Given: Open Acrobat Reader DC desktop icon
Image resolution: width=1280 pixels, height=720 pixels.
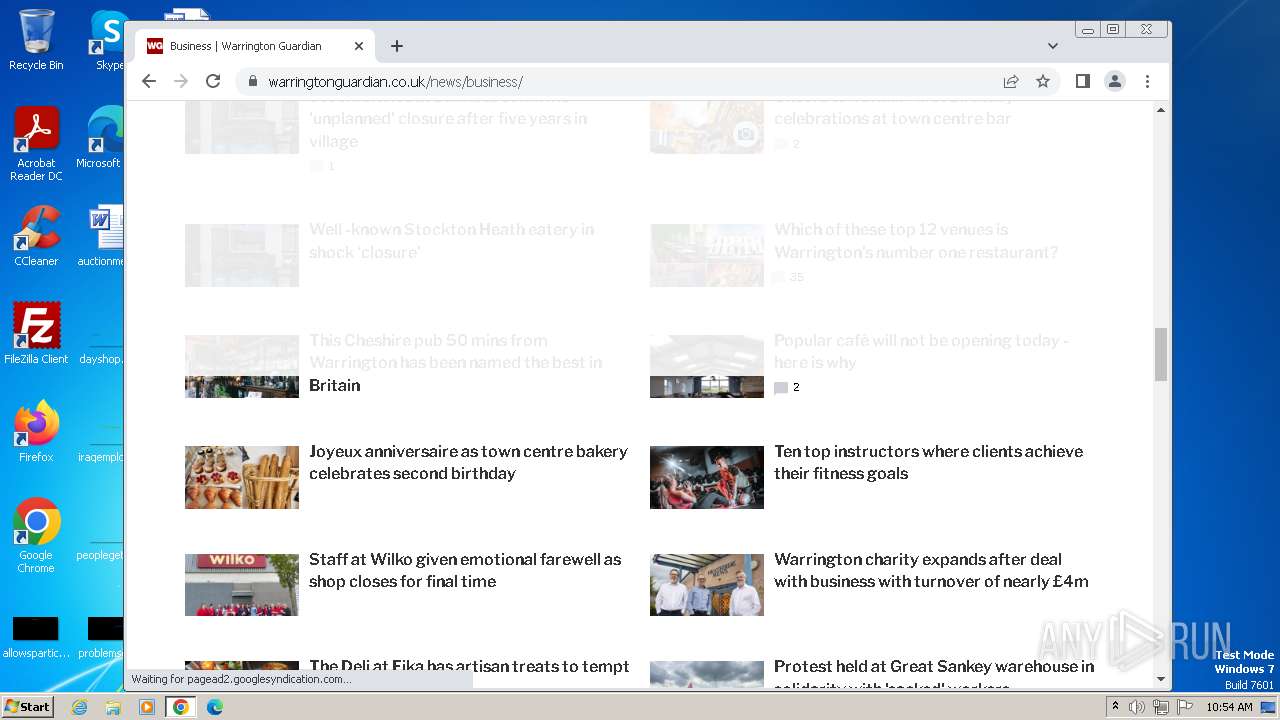Looking at the screenshot, I should pyautogui.click(x=36, y=144).
